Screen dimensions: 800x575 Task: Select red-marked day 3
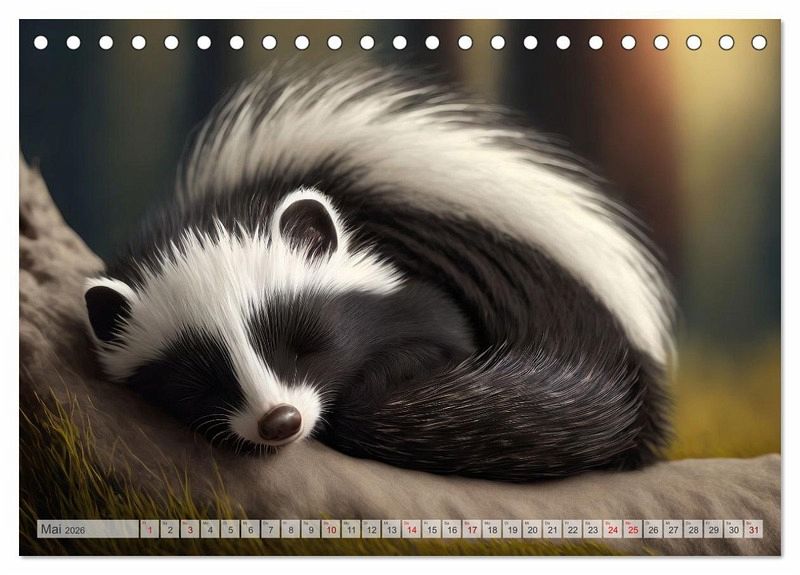[x=190, y=530]
